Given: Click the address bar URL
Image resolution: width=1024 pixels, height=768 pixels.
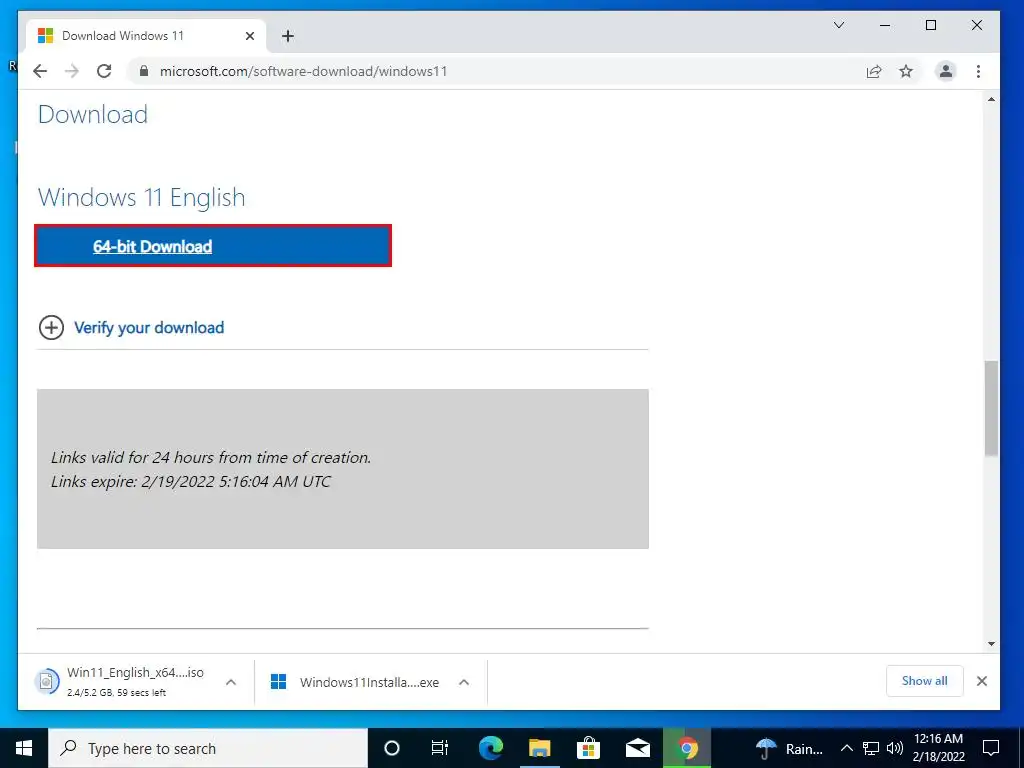Looking at the screenshot, I should (303, 71).
